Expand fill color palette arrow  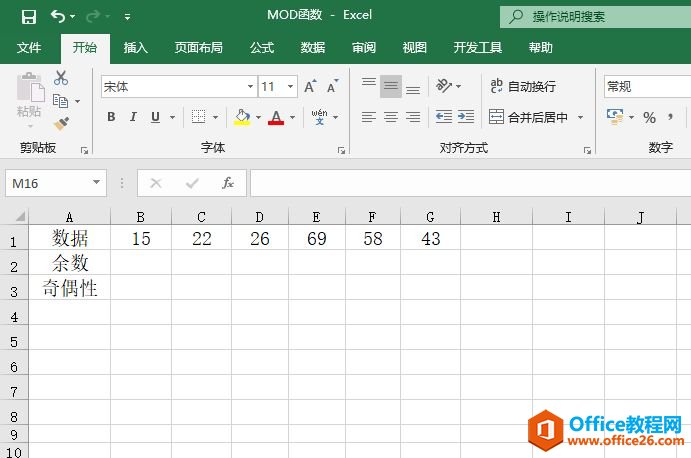[258, 117]
